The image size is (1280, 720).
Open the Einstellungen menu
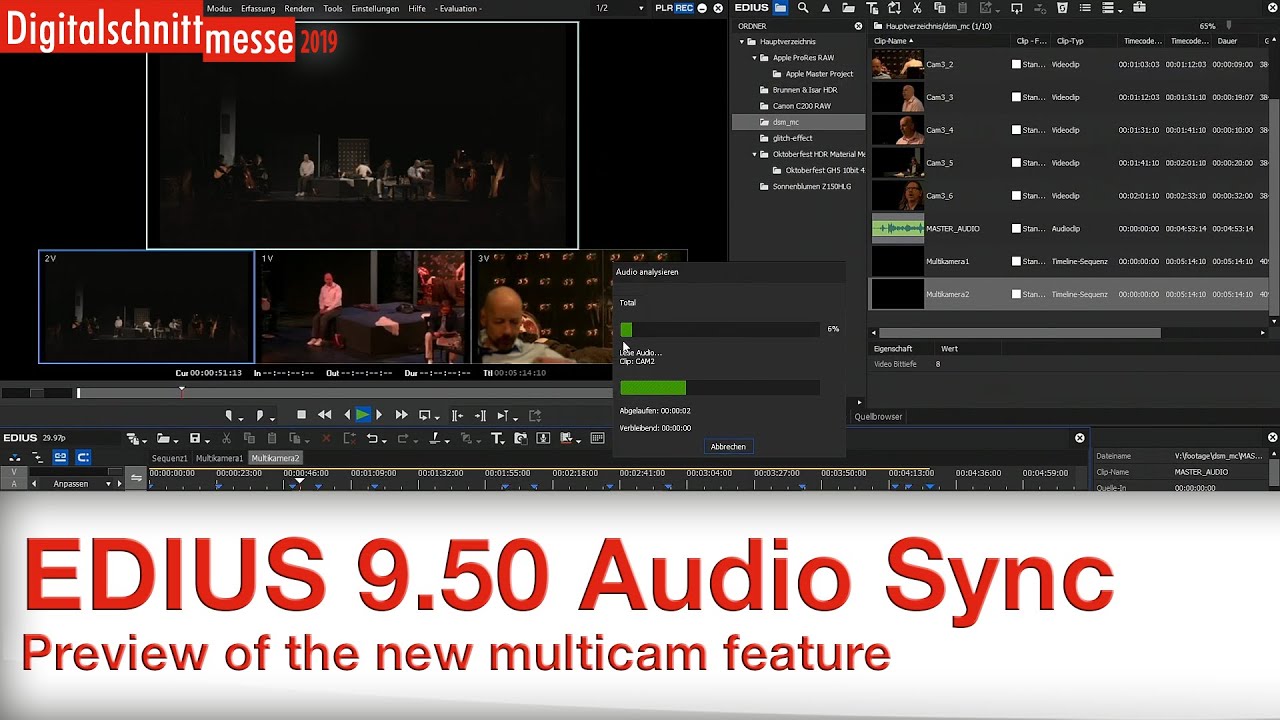tap(375, 8)
